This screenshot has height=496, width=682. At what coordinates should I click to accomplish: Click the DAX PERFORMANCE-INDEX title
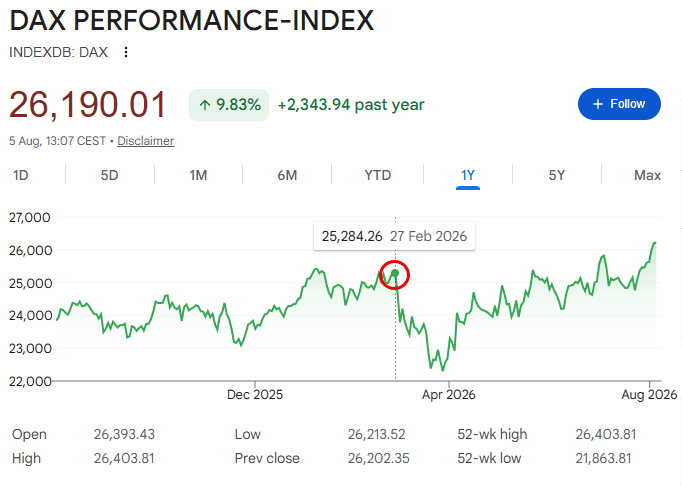tap(192, 20)
